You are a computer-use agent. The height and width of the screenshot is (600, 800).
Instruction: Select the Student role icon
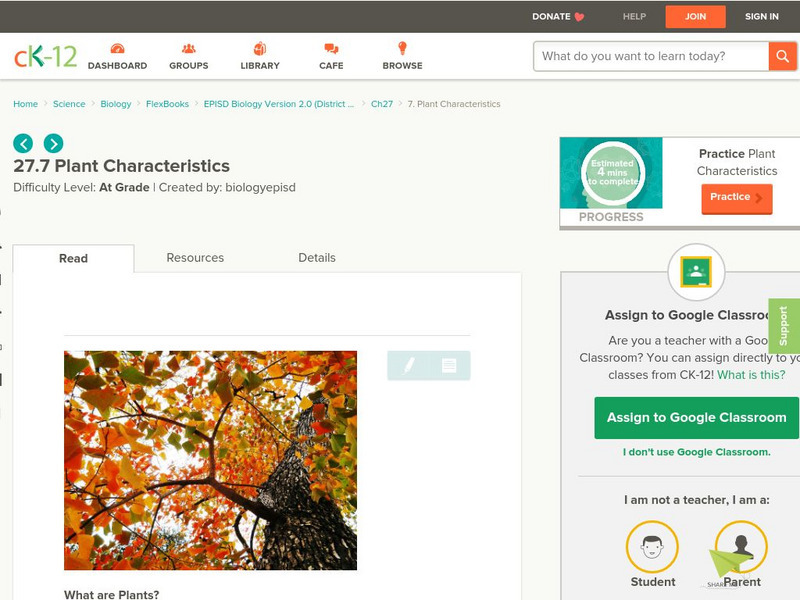click(652, 546)
